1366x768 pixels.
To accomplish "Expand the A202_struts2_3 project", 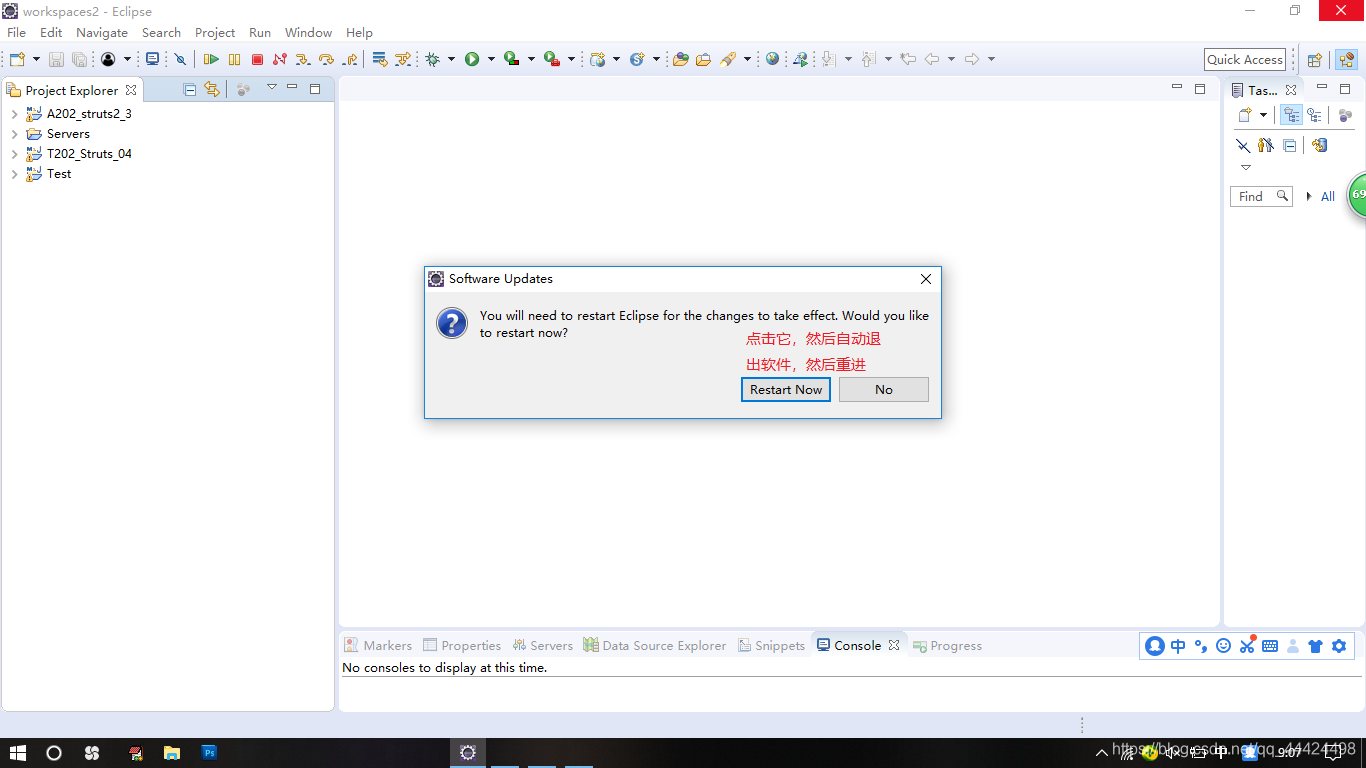I will coord(14,114).
